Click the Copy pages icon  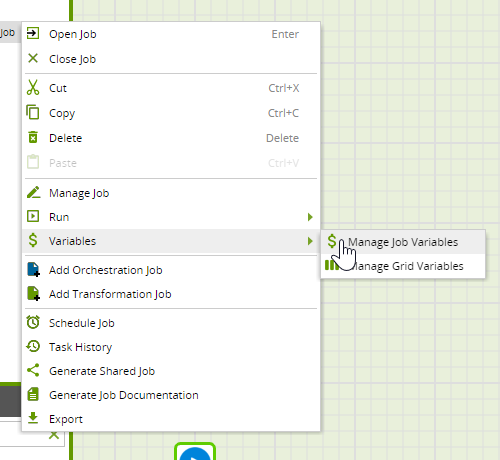33,112
